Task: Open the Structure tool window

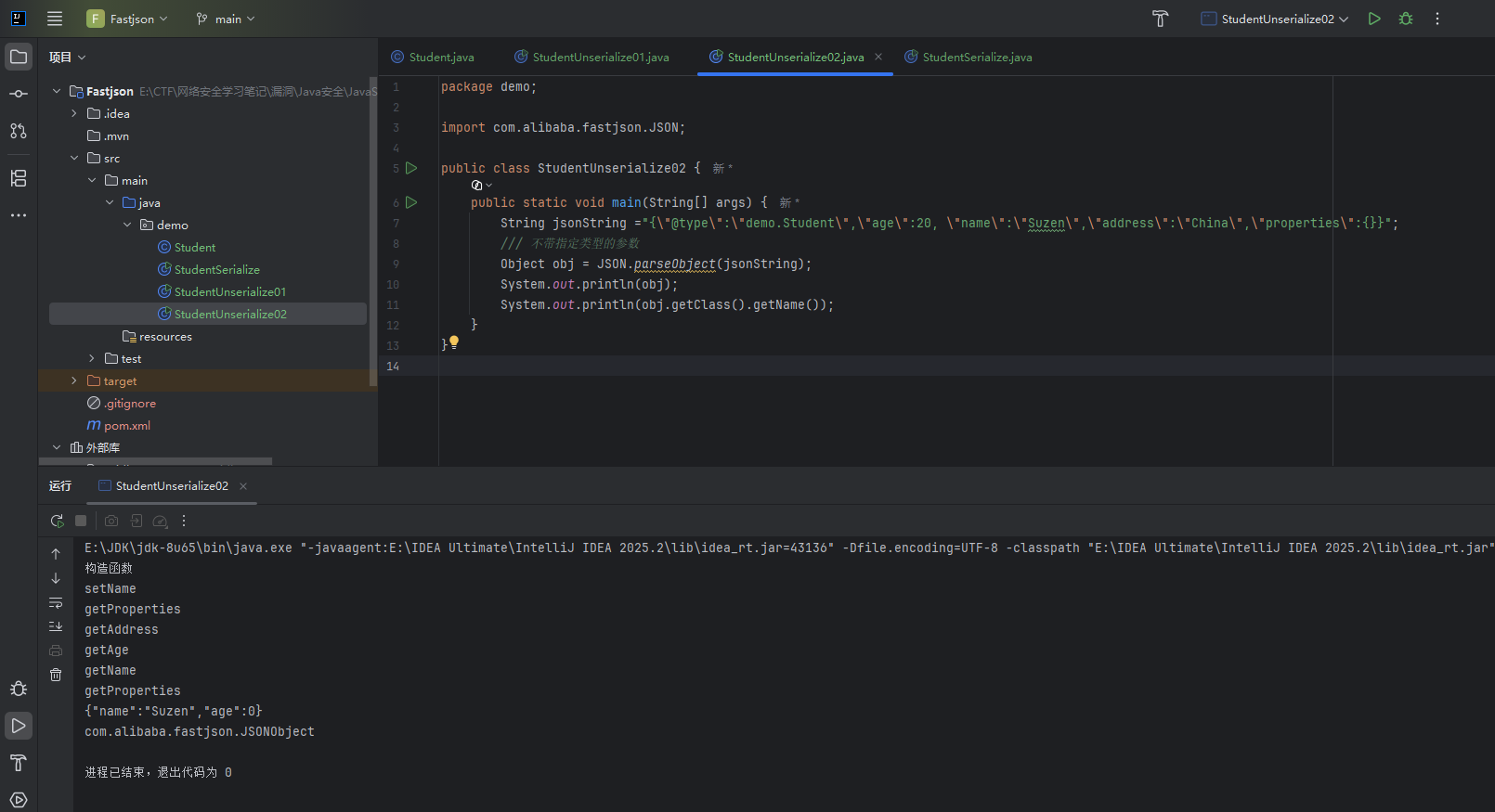Action: click(x=19, y=178)
